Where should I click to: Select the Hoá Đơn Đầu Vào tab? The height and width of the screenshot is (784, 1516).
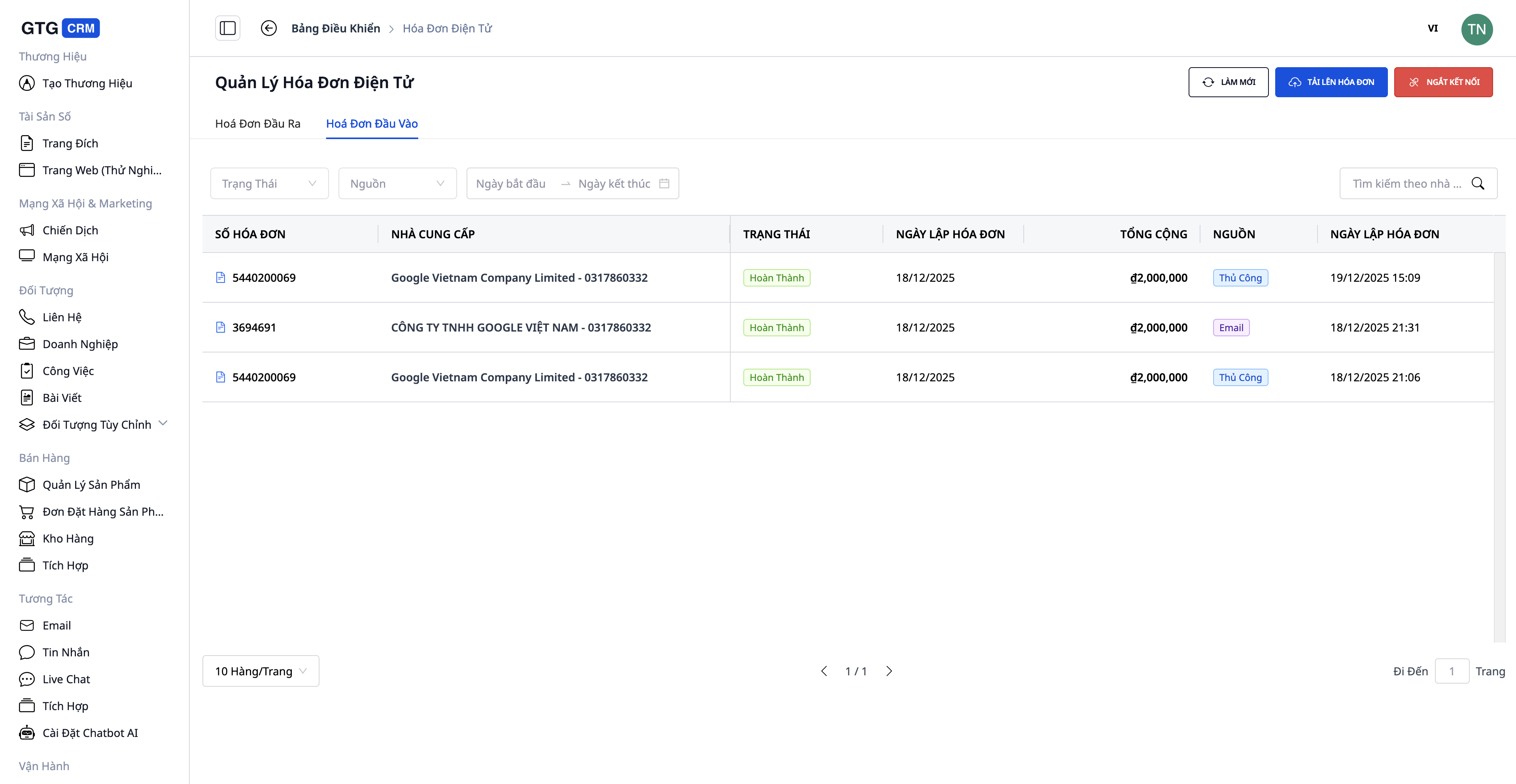371,124
